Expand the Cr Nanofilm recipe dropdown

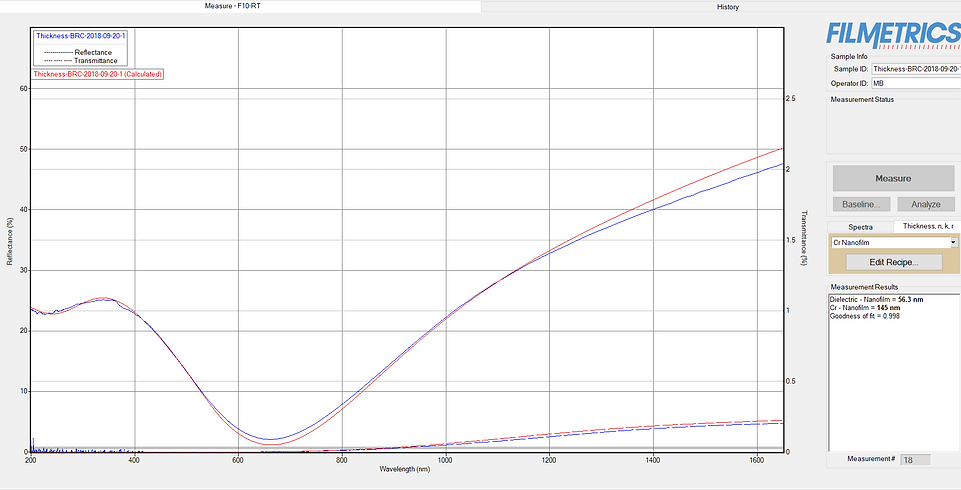pos(952,242)
